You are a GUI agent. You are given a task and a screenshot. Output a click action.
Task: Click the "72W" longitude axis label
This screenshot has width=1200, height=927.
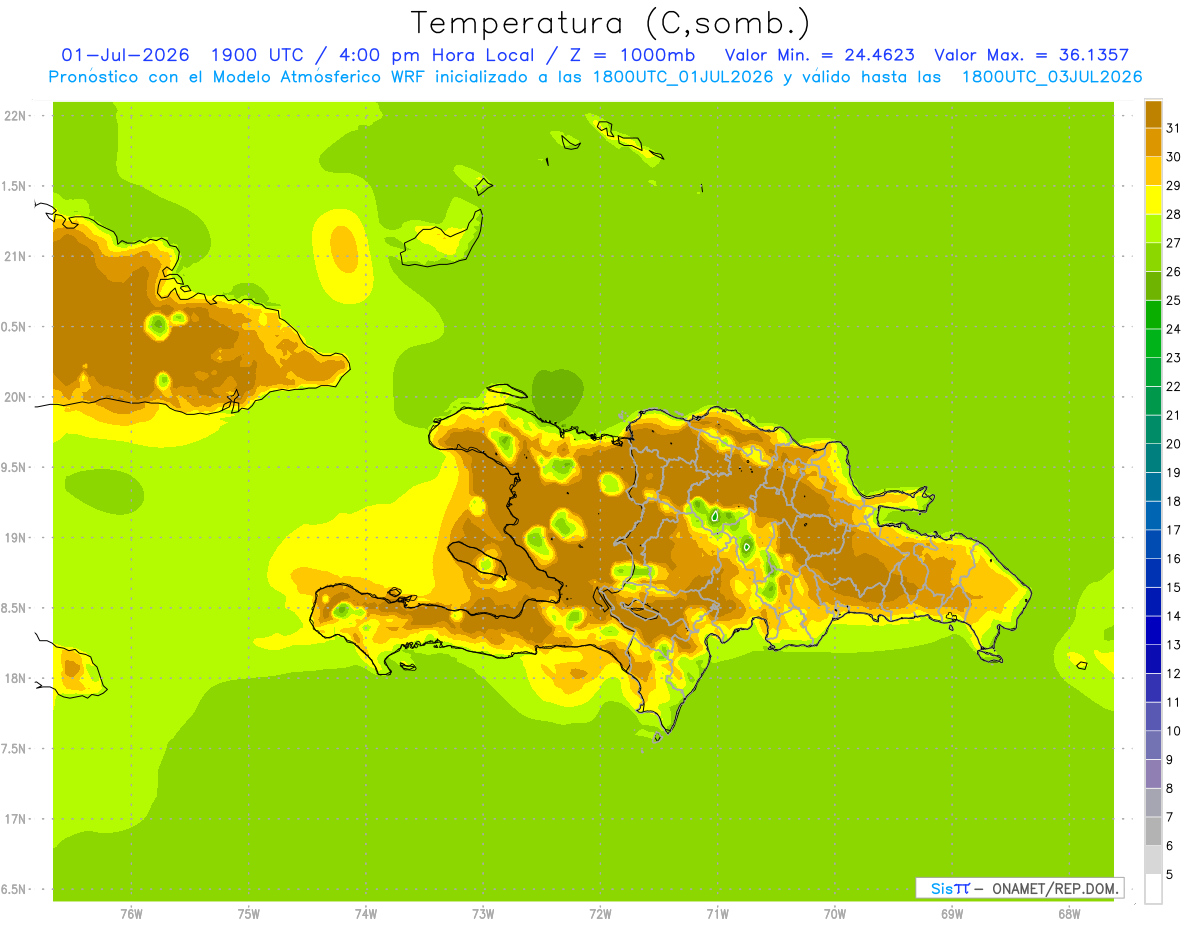click(600, 914)
